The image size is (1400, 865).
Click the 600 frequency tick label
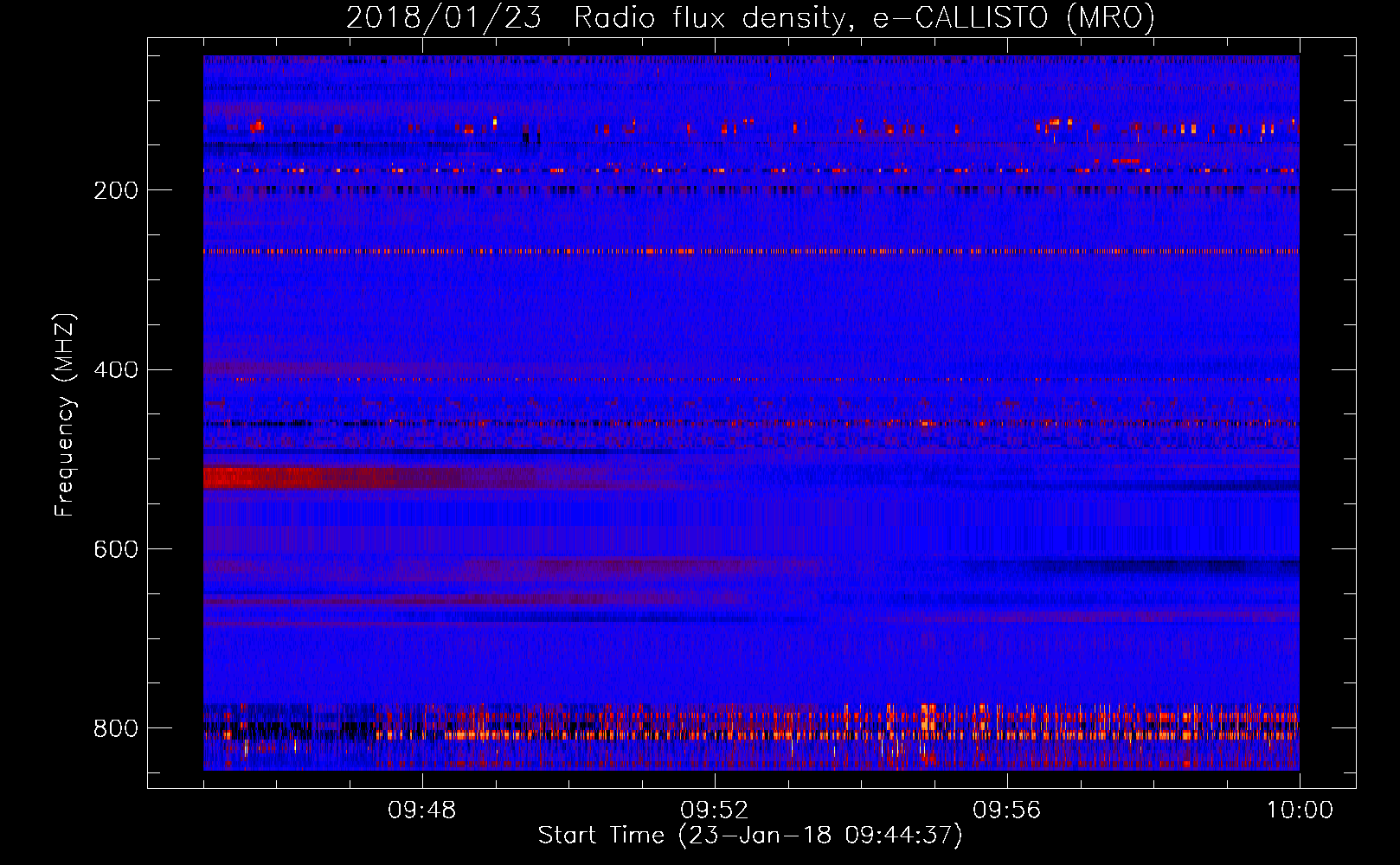[x=116, y=549]
